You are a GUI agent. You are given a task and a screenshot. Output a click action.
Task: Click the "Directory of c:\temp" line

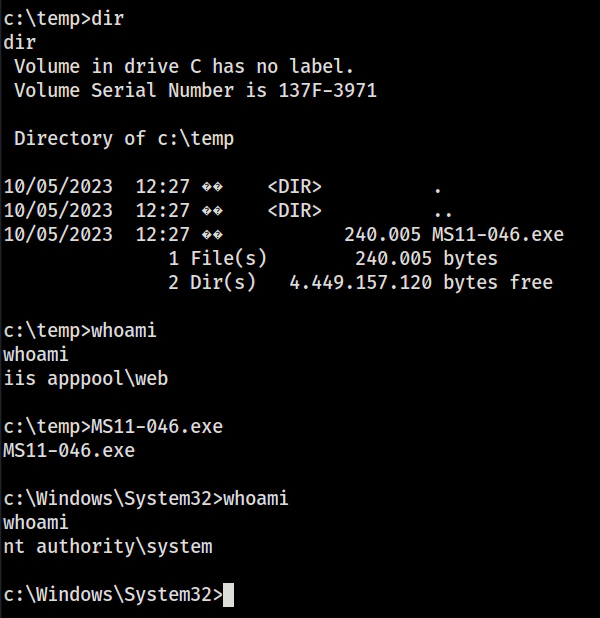pyautogui.click(x=124, y=139)
